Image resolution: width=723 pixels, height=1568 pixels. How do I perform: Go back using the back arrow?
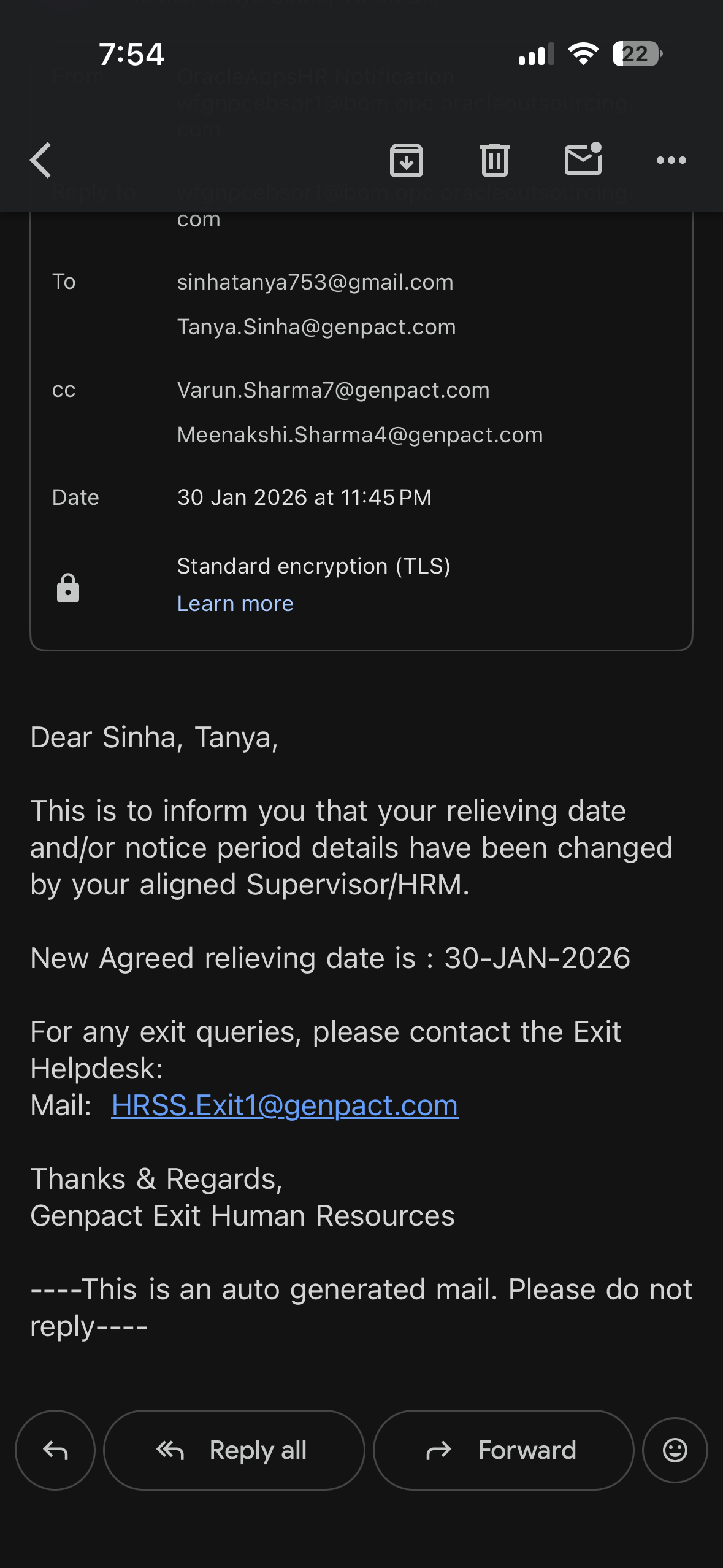[x=40, y=160]
